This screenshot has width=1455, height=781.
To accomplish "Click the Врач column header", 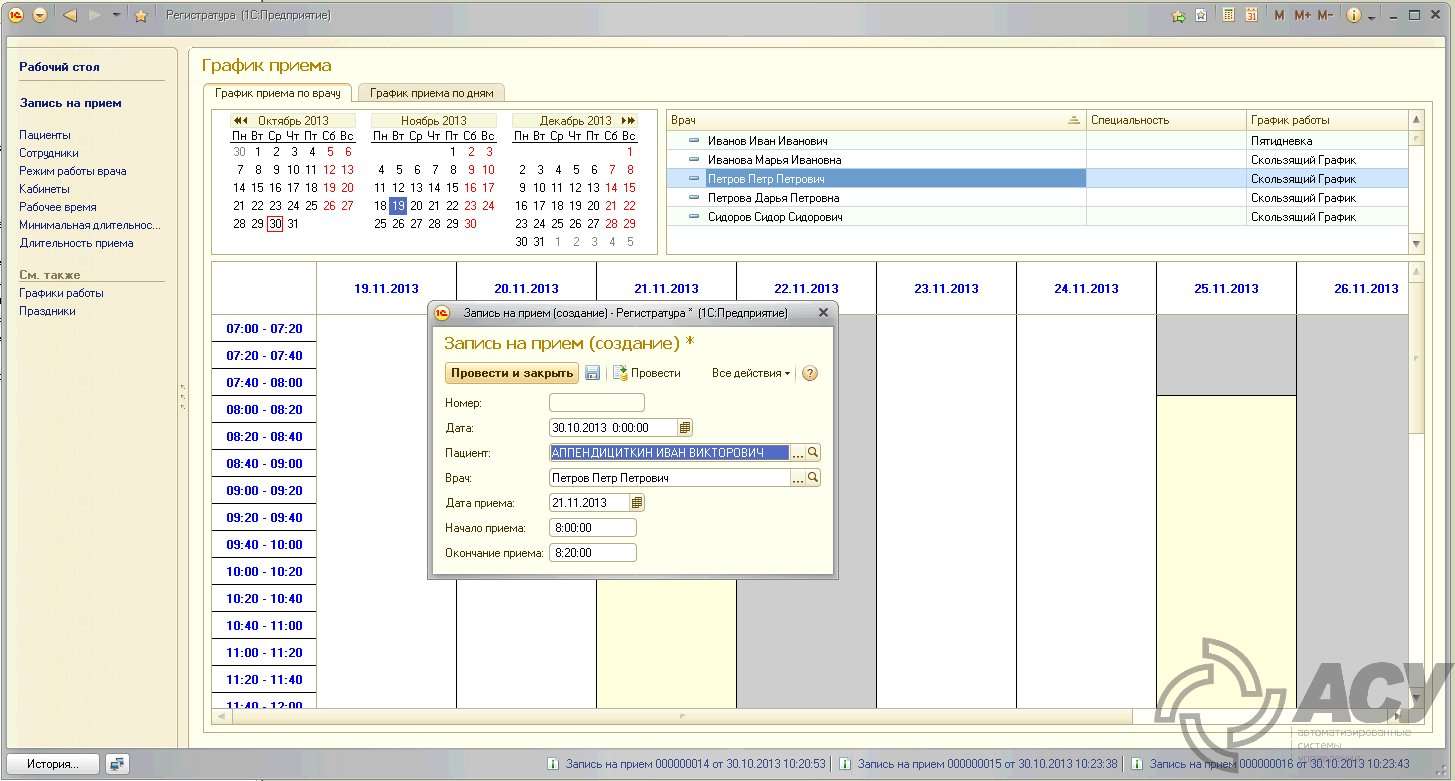I will click(x=876, y=120).
